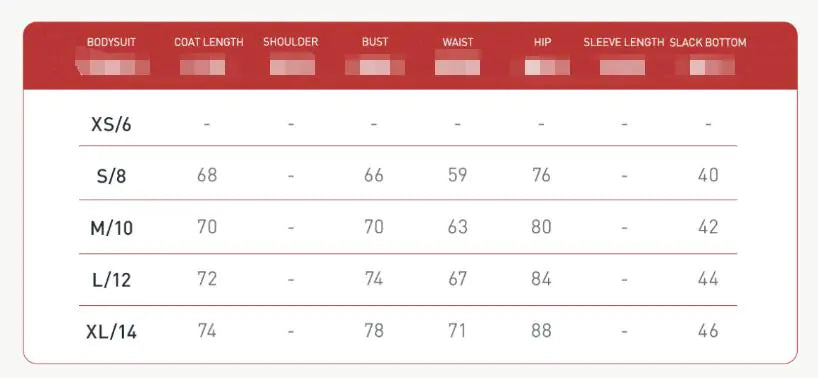Click the M/10 size row label
This screenshot has height=378, width=818.
point(111,228)
